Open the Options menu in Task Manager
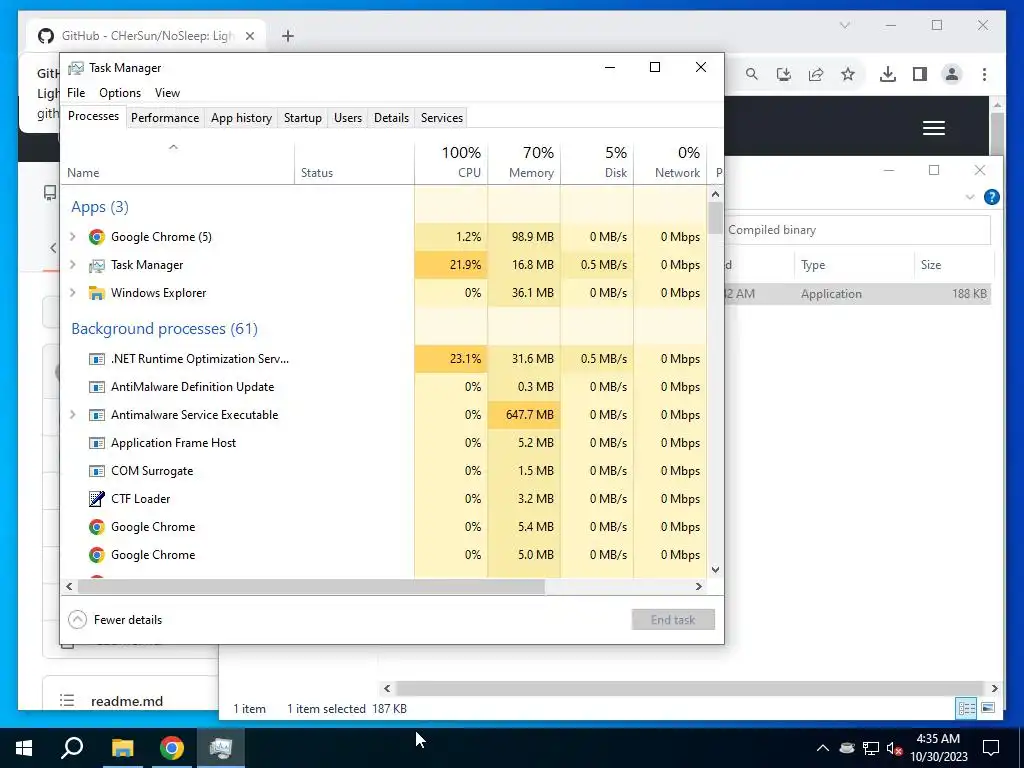Image resolution: width=1024 pixels, height=768 pixels. pos(120,93)
